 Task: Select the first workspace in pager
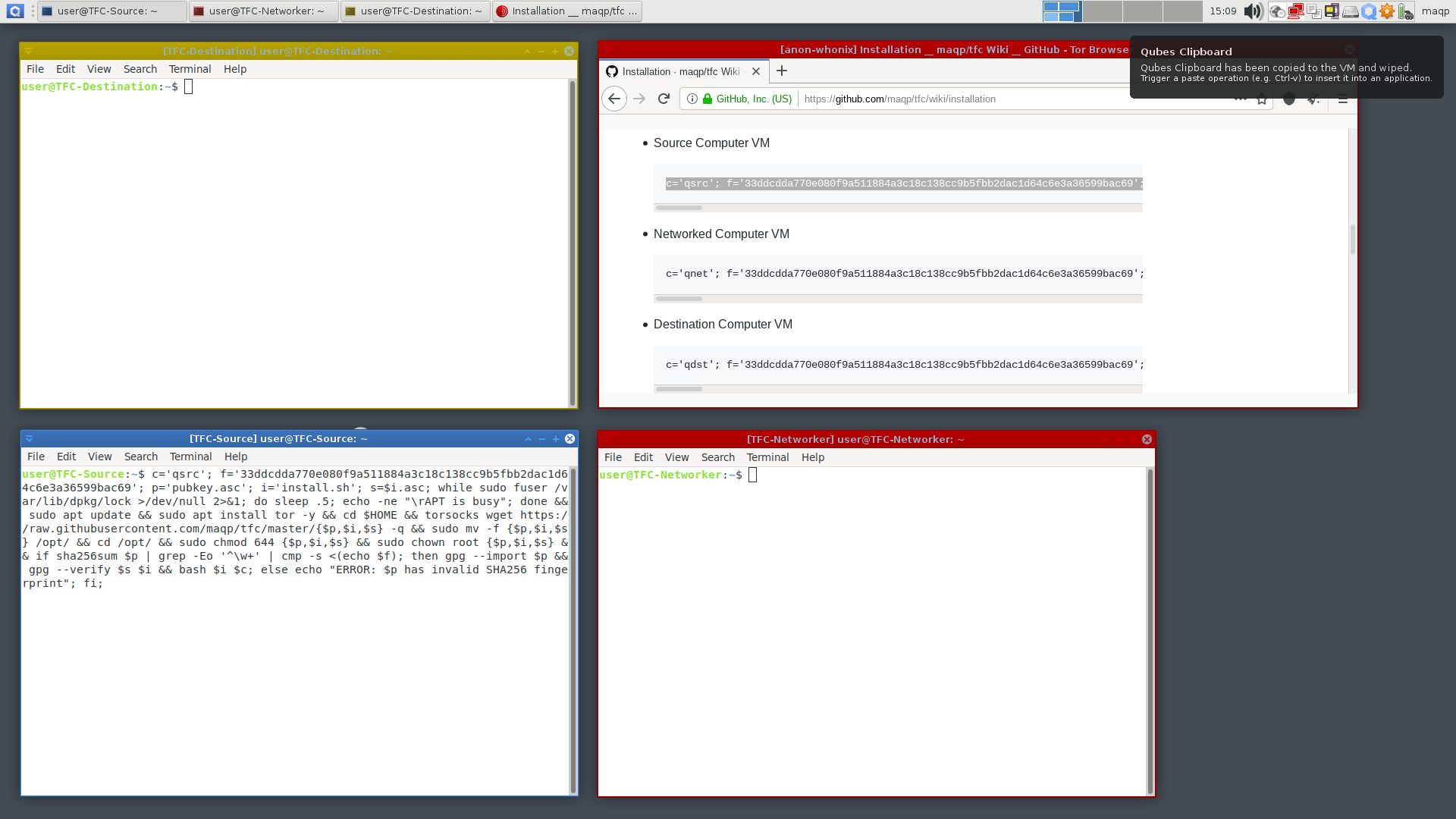(1062, 11)
